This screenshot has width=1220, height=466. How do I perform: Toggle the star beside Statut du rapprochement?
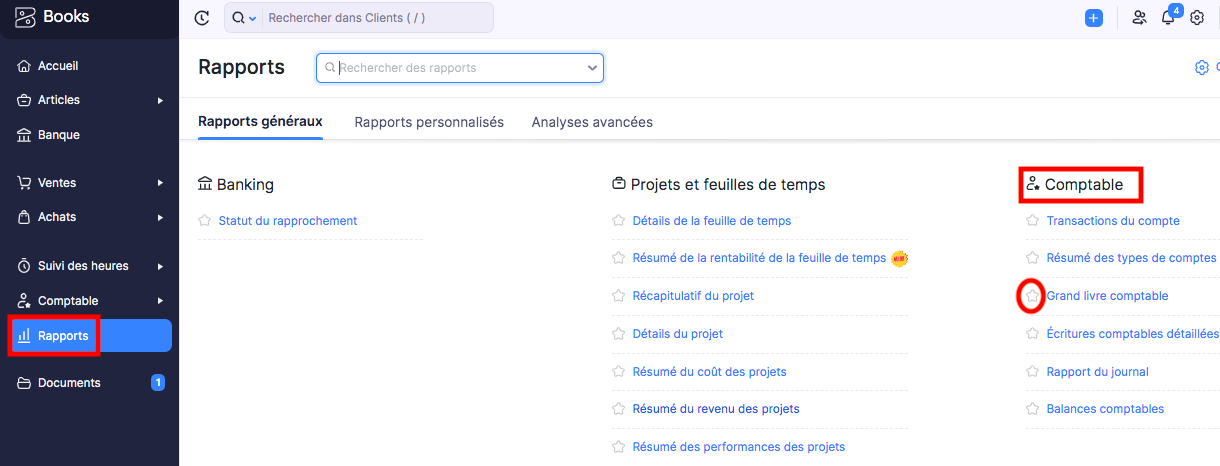tap(204, 221)
